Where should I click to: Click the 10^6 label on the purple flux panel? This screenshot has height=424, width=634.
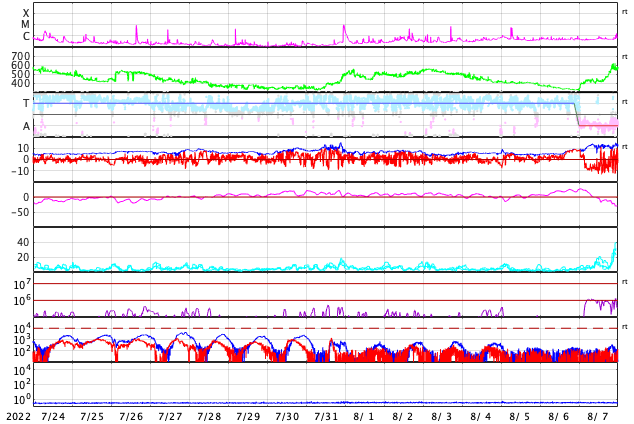click(x=21, y=299)
